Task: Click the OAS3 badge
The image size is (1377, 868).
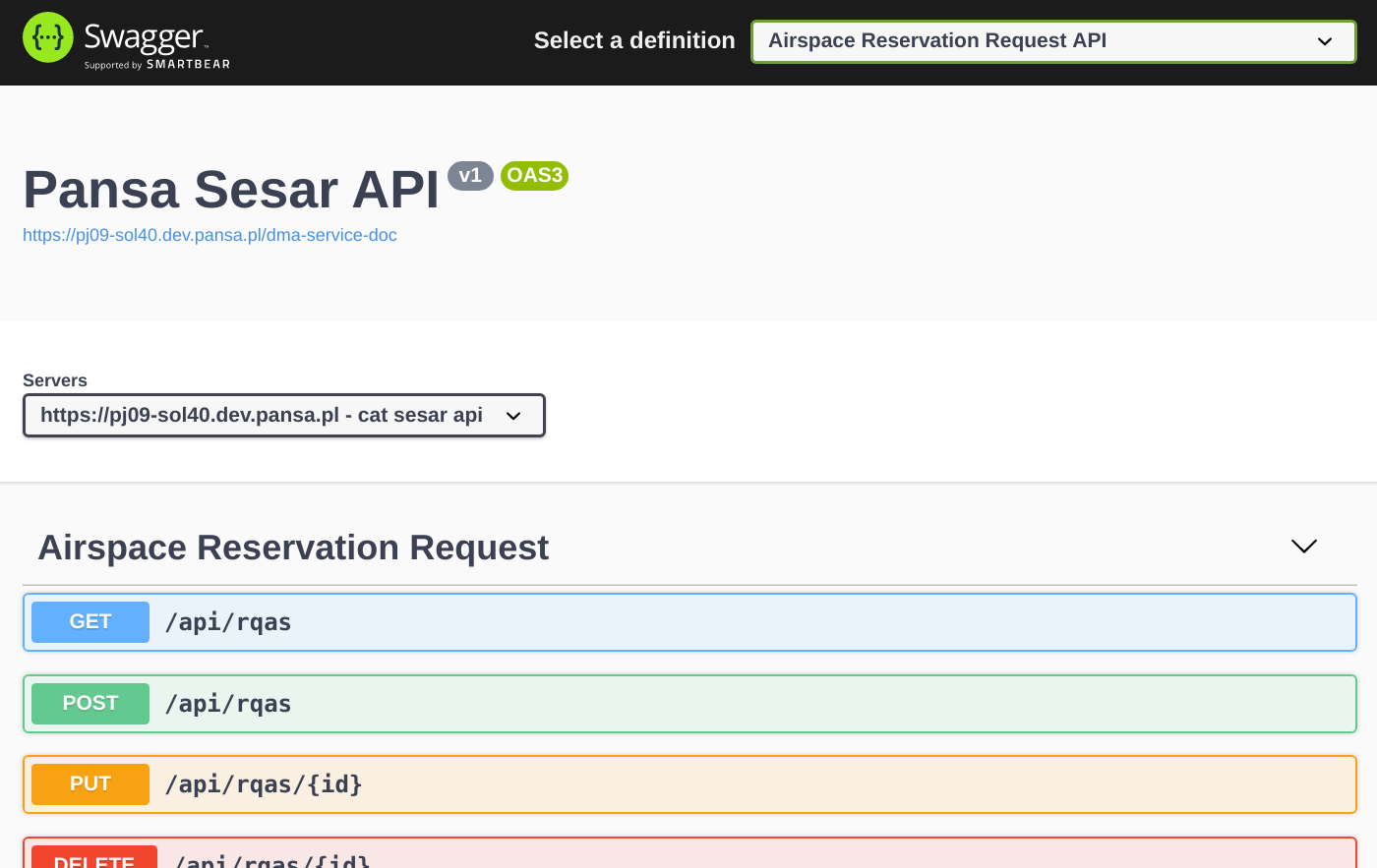Action: pos(534,175)
